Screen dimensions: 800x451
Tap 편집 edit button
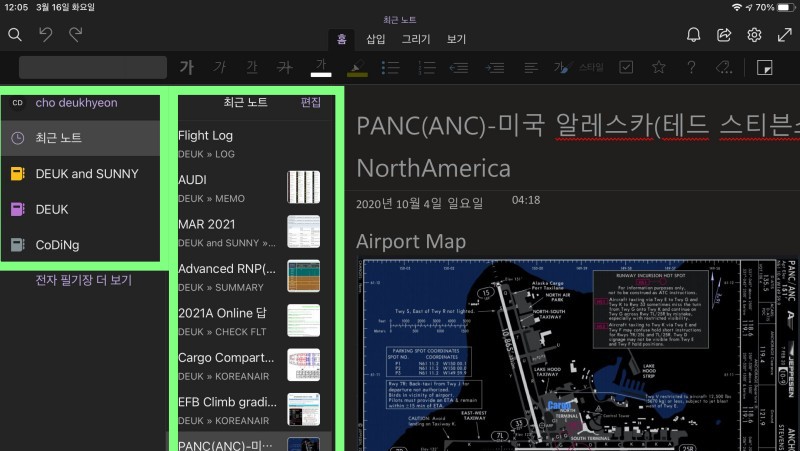(310, 103)
